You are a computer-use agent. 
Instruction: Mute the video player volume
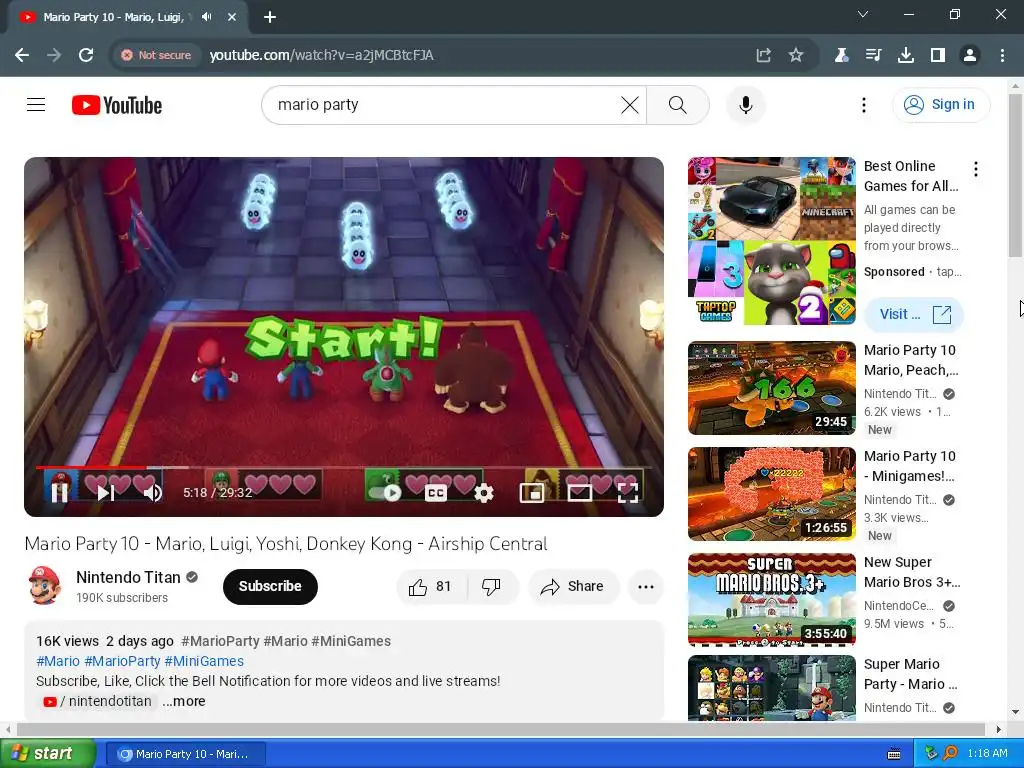152,492
